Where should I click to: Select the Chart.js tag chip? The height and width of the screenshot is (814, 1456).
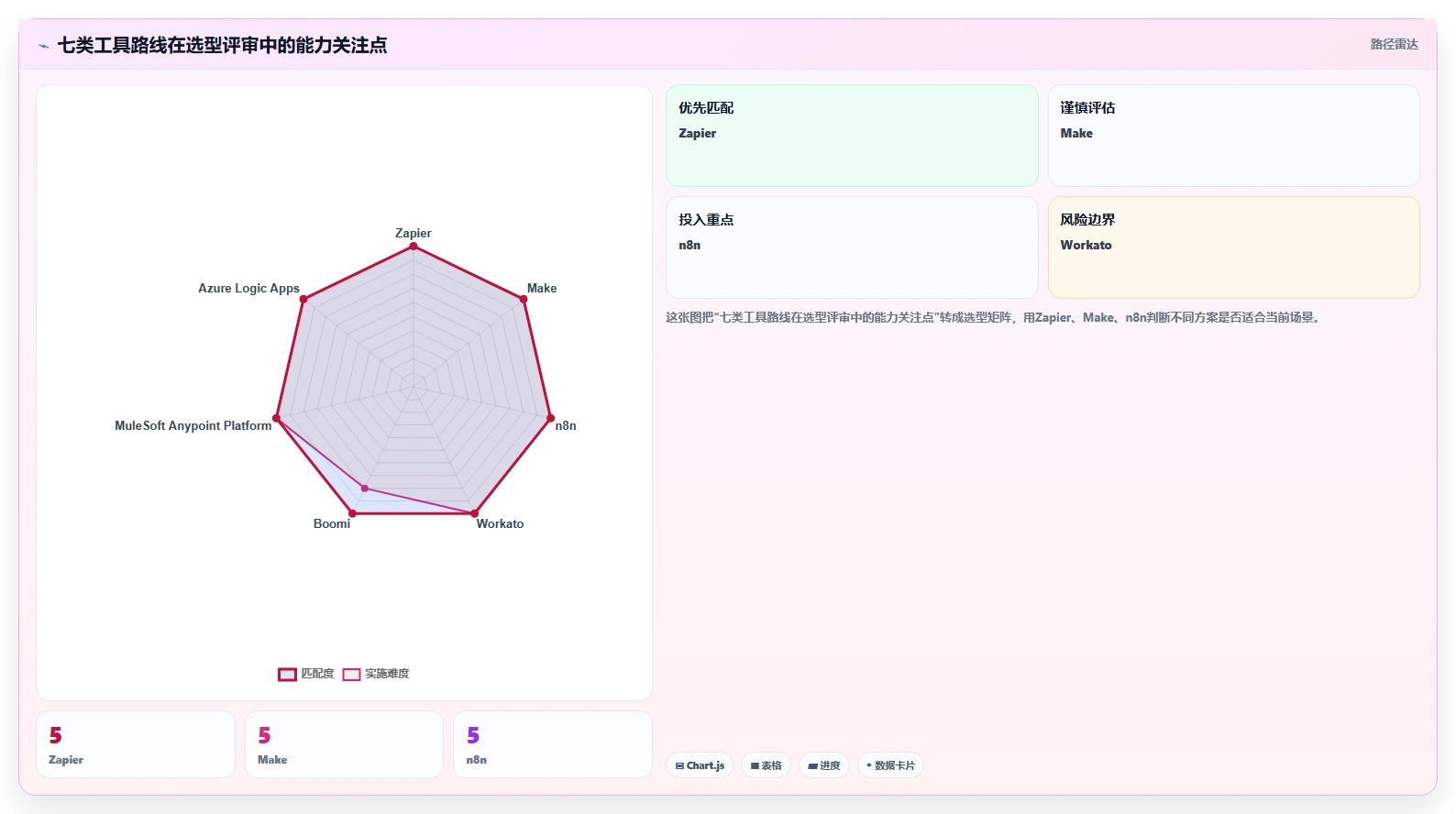700,765
